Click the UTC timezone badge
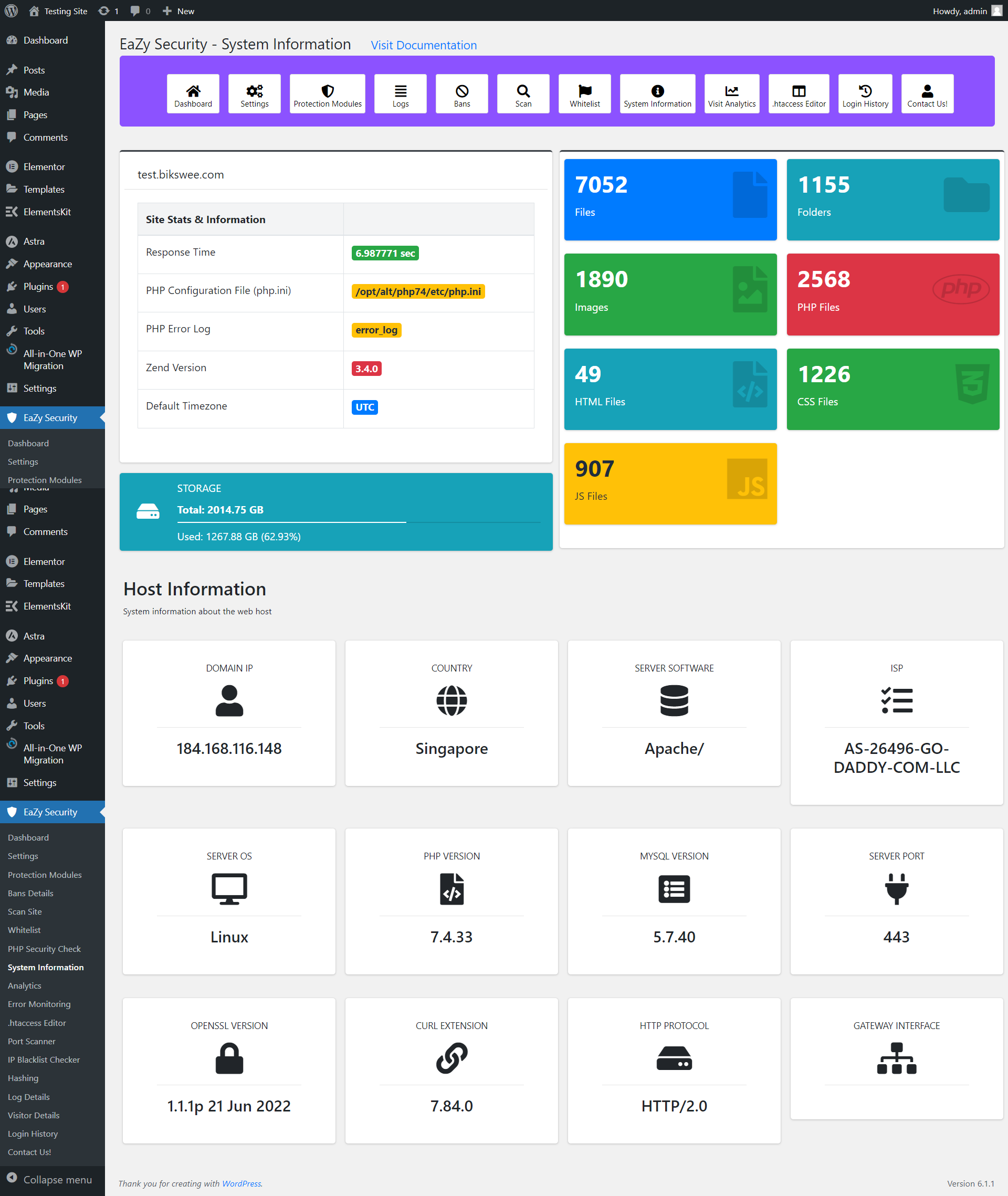 [364, 407]
